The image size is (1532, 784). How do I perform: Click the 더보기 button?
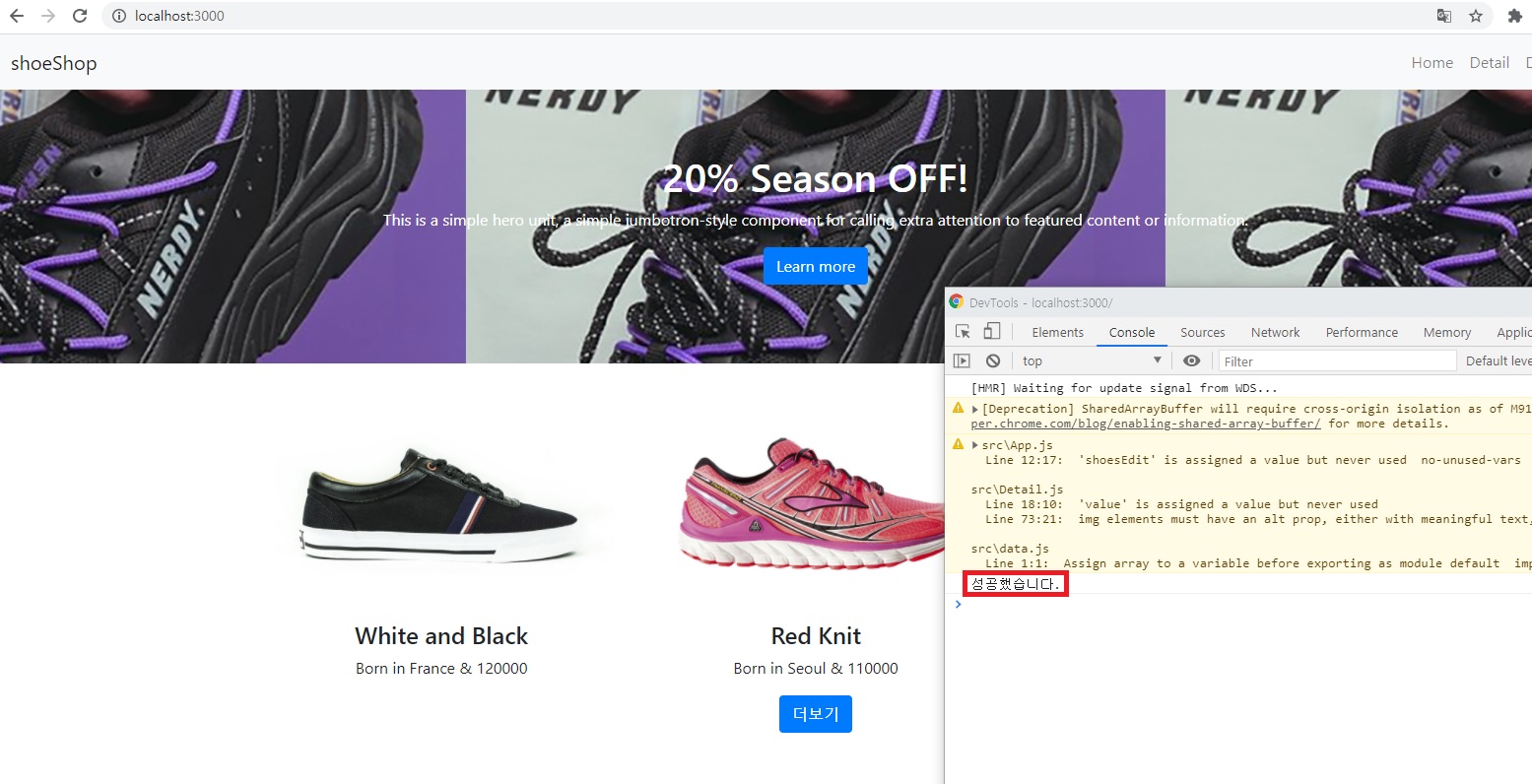pyautogui.click(x=816, y=714)
